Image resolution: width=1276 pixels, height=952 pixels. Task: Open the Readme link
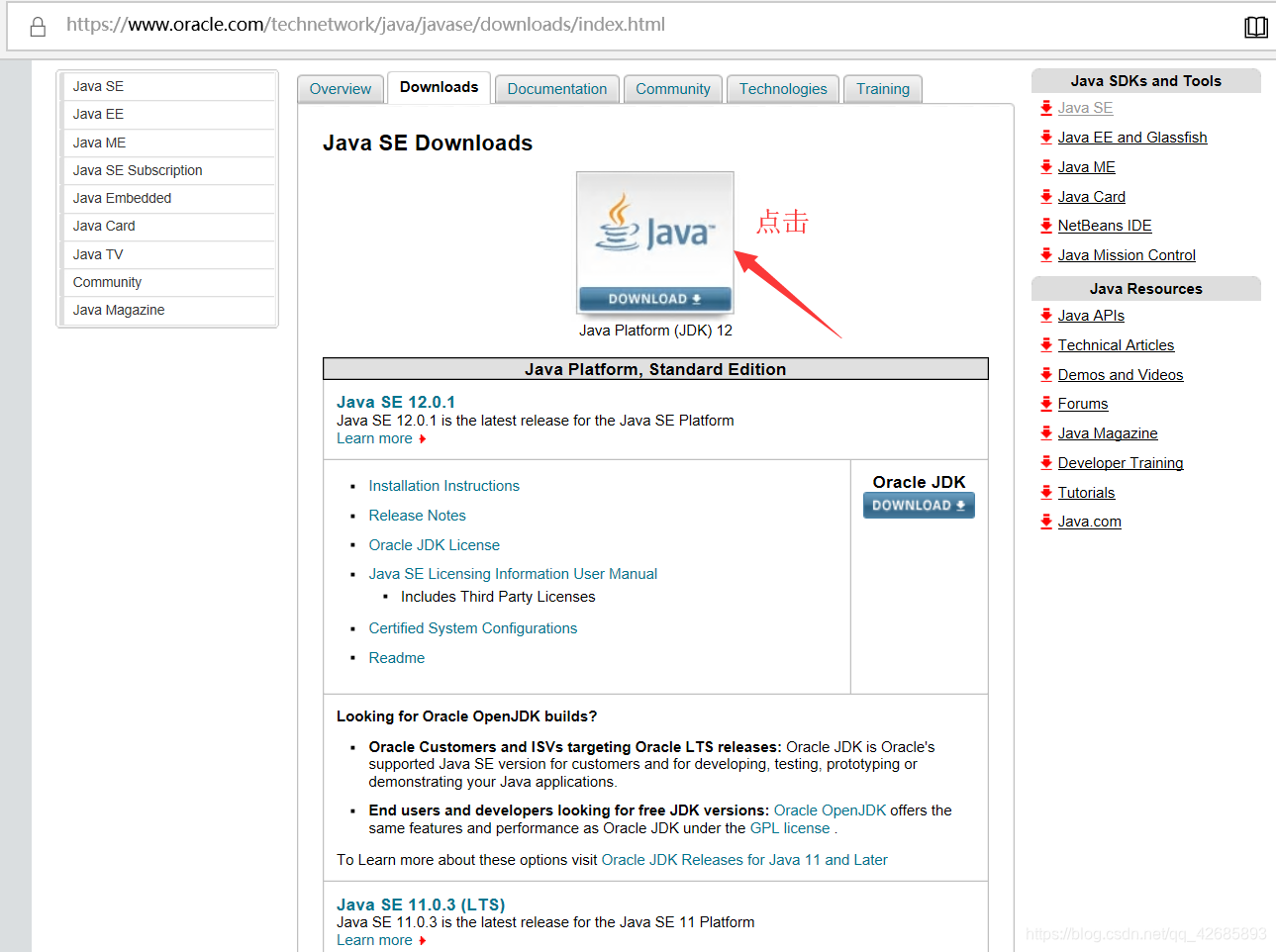(396, 658)
